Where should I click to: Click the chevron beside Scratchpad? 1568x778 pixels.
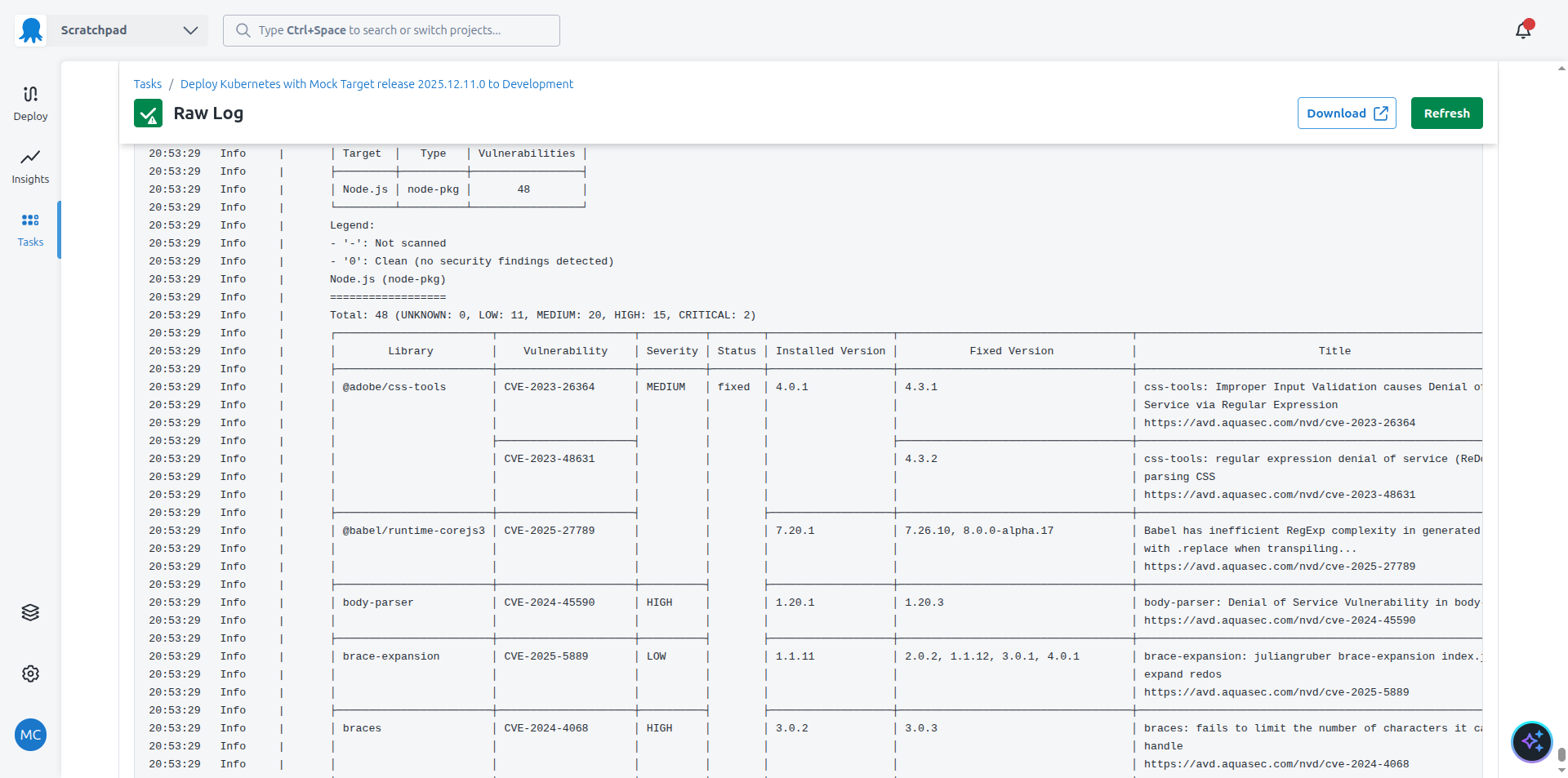(x=190, y=30)
